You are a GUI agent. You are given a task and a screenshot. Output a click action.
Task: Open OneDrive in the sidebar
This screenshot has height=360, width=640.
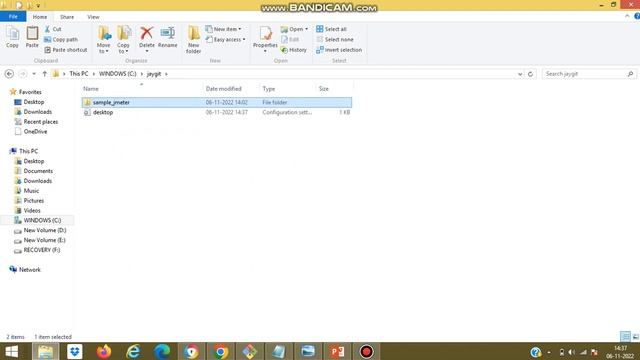tap(31, 131)
